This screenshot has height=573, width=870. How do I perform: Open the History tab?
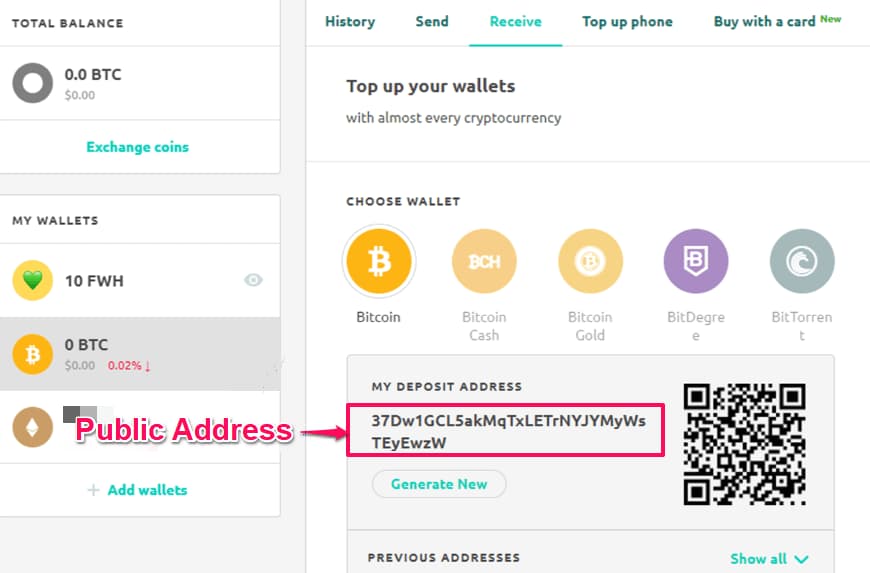(x=350, y=21)
